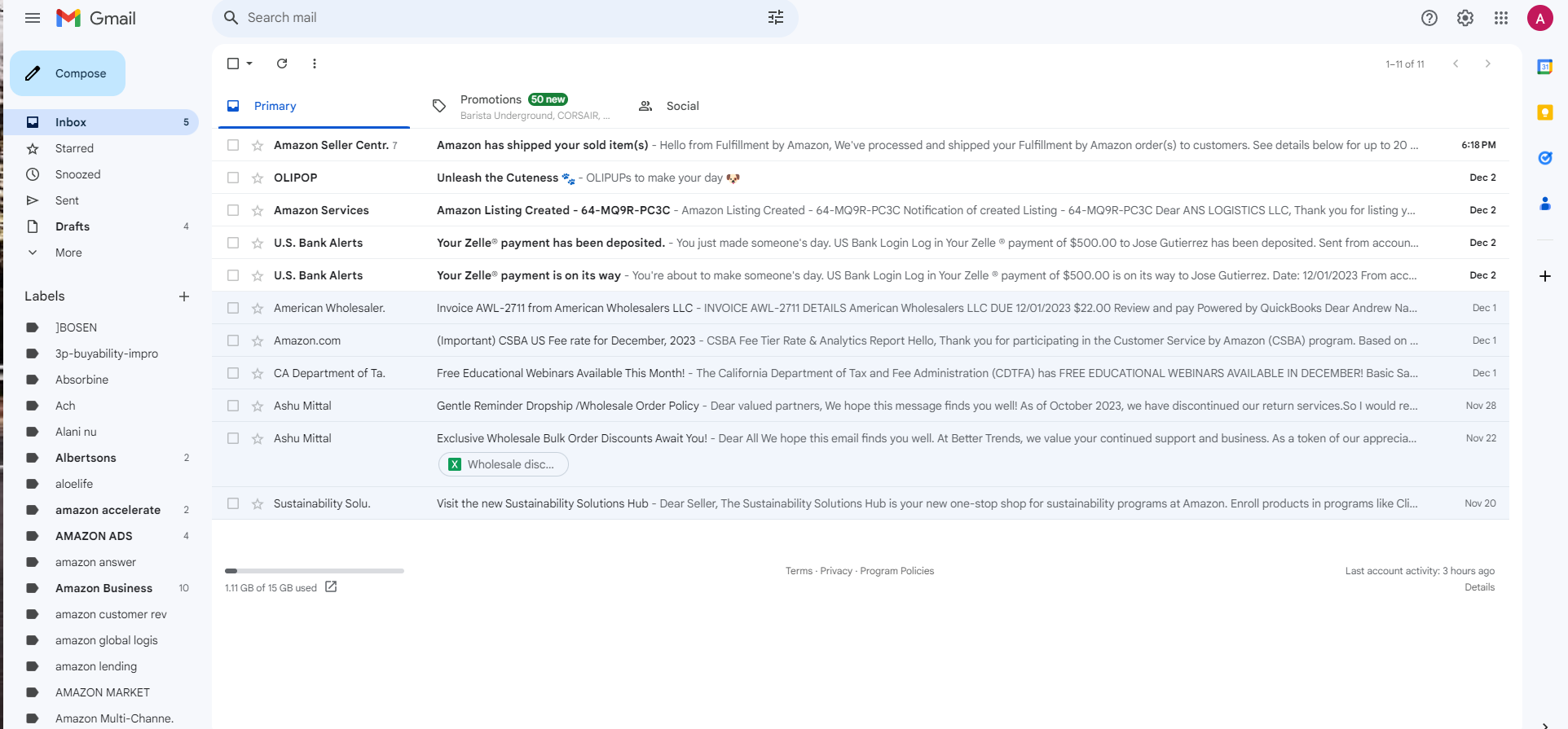Viewport: 1568px width, 729px height.
Task: Star the OLIPOP email
Action: (x=258, y=178)
